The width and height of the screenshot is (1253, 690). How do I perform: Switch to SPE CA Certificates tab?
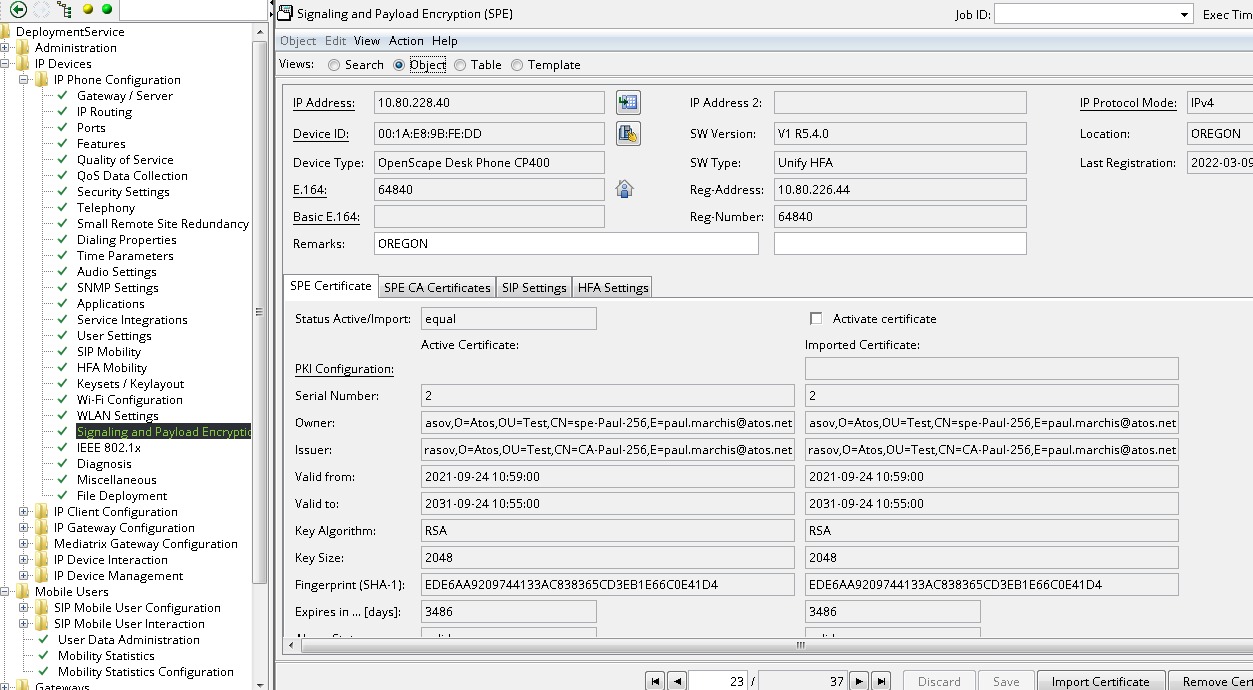point(438,287)
